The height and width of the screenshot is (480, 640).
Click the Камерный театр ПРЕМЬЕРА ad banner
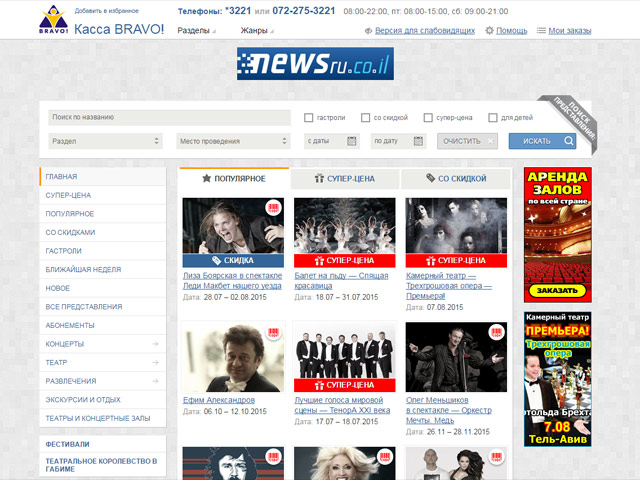pyautogui.click(x=558, y=379)
